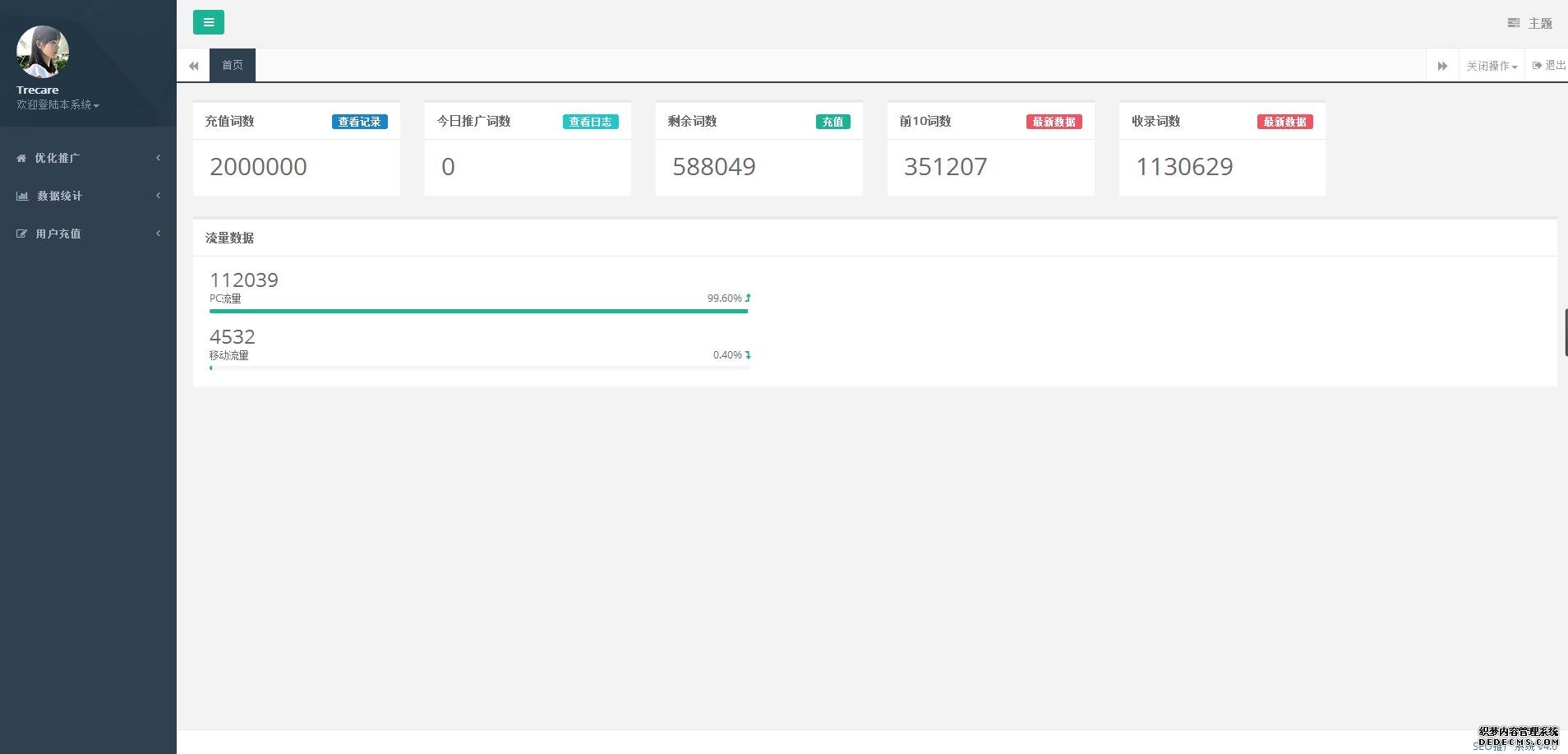Switch to the 首页 tab
This screenshot has width=1568, height=754.
(233, 65)
